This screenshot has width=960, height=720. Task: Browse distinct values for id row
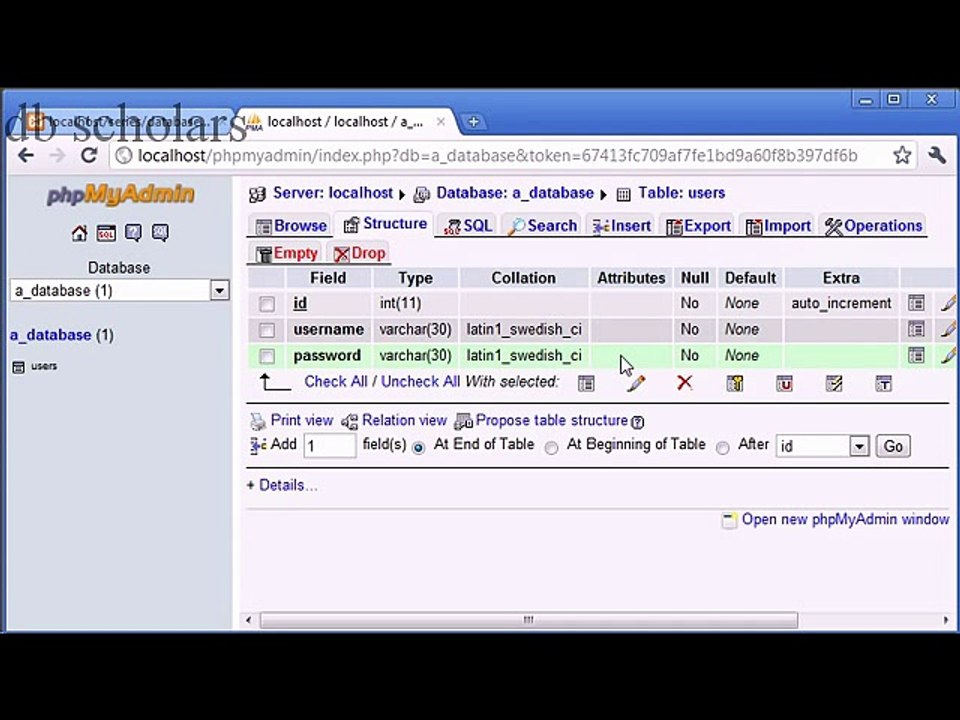[916, 303]
